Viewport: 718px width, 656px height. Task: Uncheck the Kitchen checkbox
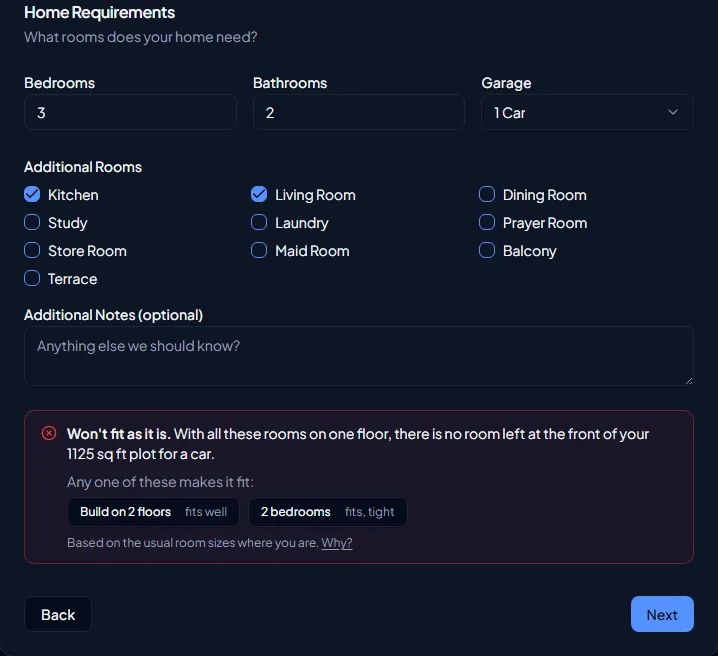(x=32, y=195)
